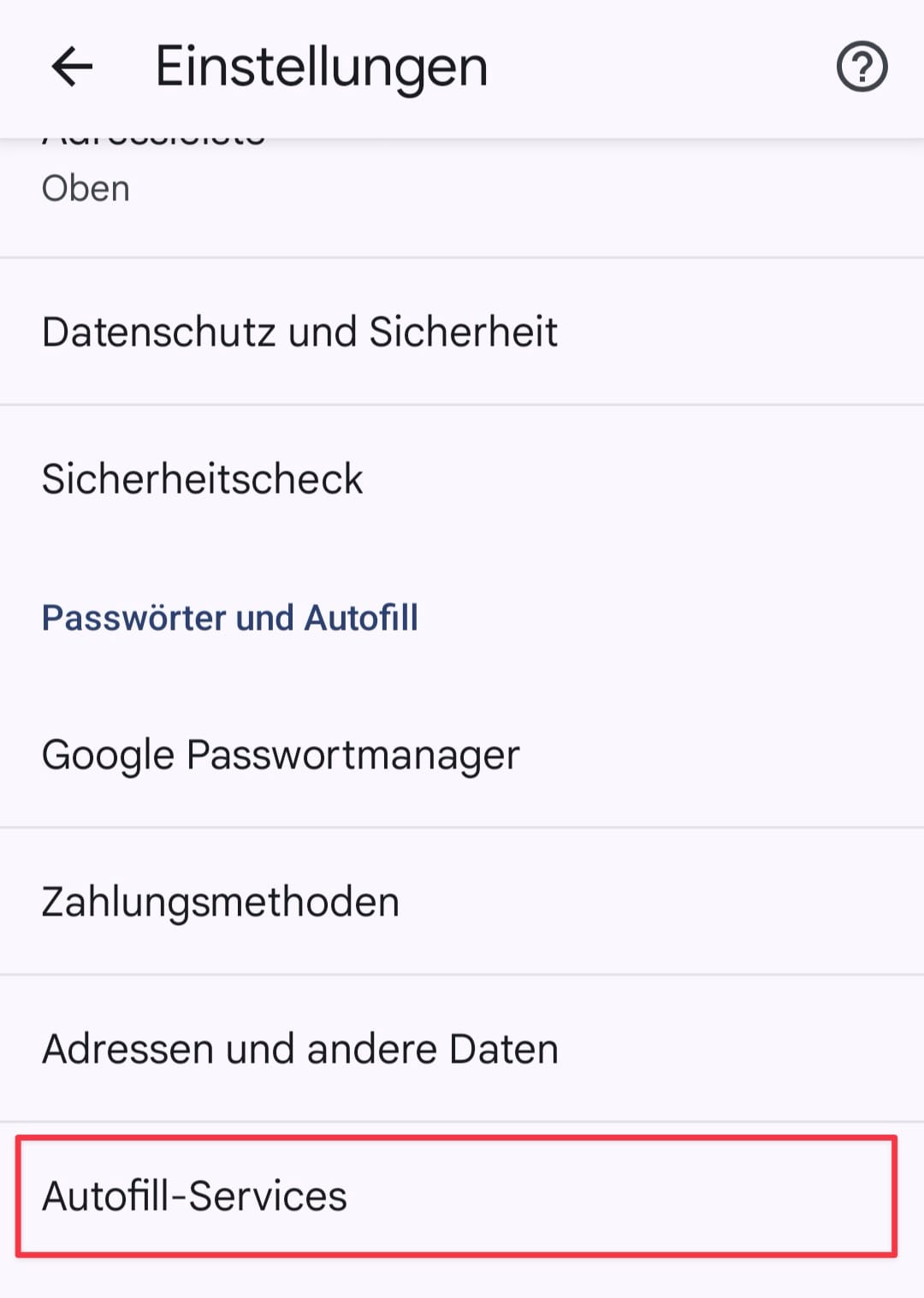Open the highlighted Autofill-Services entry
This screenshot has width=924, height=1298.
[456, 1195]
